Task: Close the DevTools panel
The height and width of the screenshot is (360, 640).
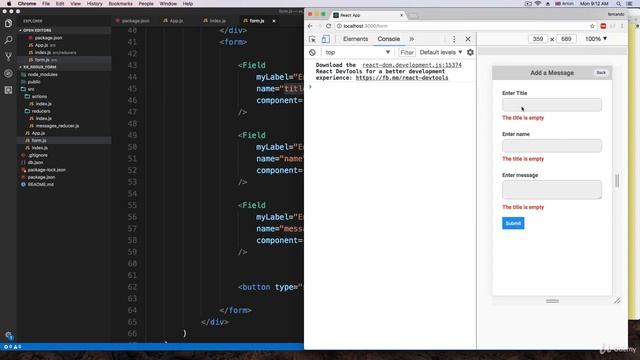Action: (x=468, y=39)
